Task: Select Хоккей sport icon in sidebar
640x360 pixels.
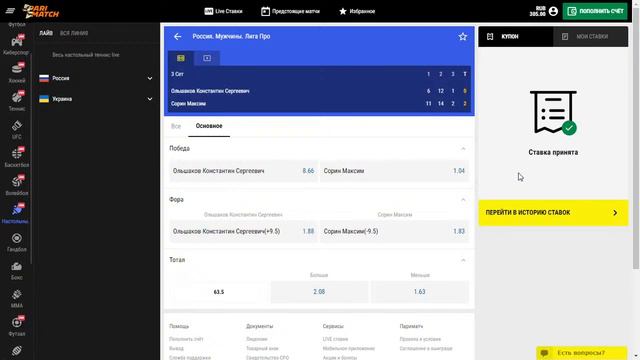Action: (16, 73)
